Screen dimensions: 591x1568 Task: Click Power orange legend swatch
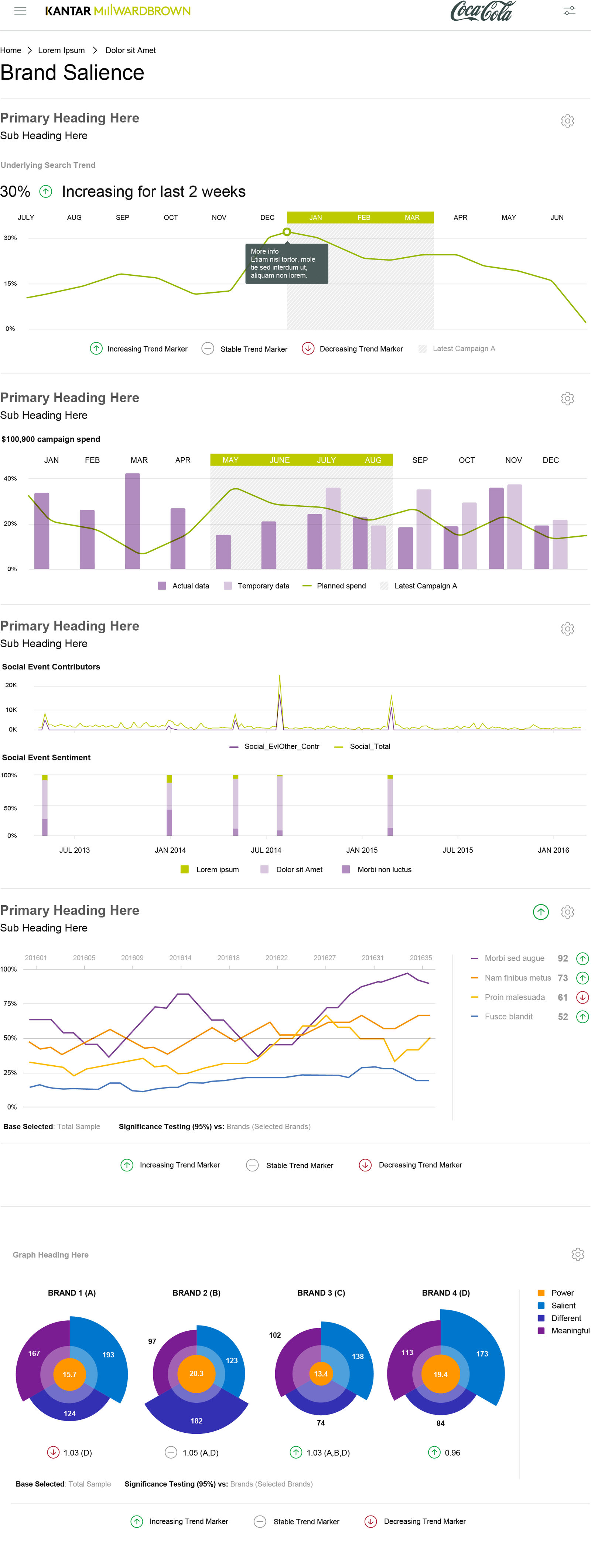point(541,1293)
